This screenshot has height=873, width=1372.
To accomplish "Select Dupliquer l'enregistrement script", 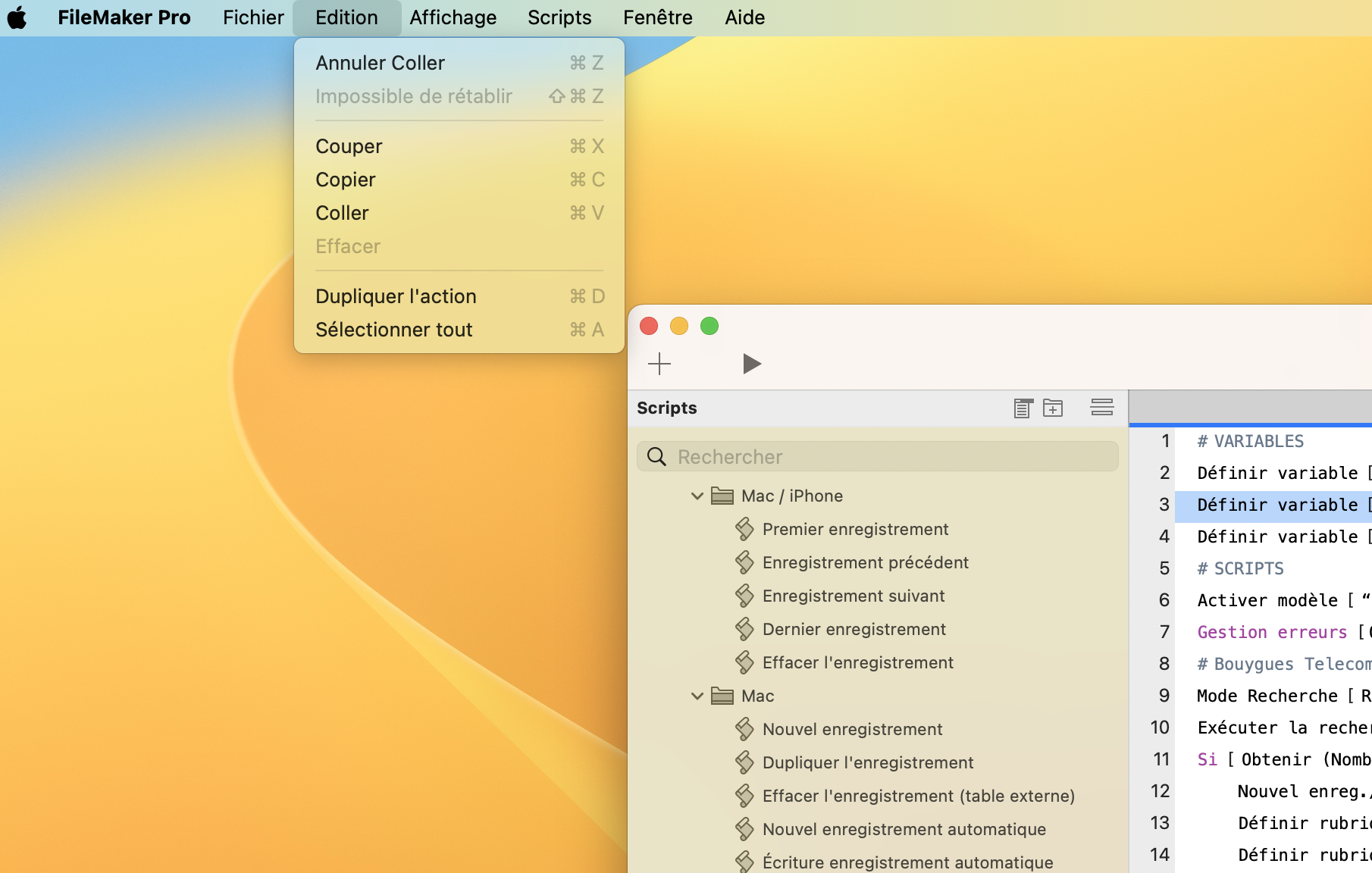I will click(868, 763).
